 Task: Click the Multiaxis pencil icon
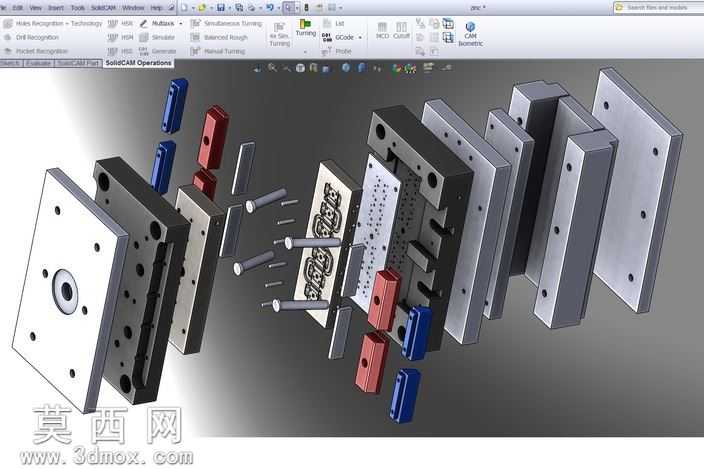(x=144, y=23)
